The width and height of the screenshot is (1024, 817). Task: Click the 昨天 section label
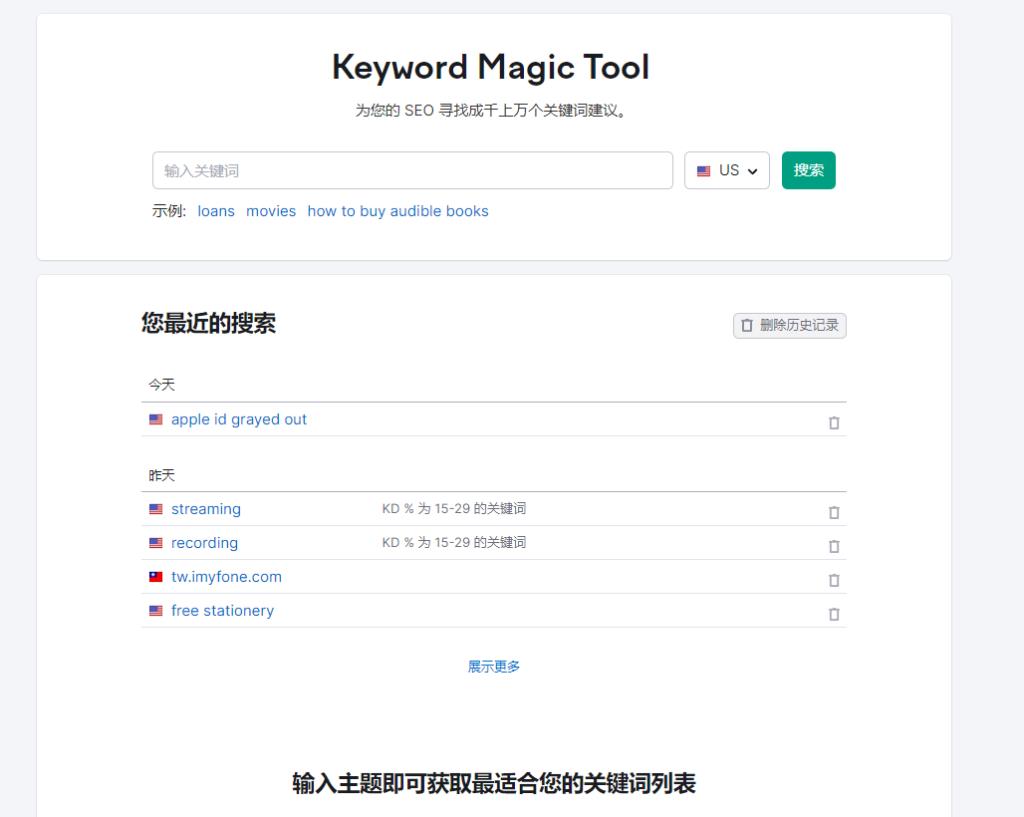point(161,475)
